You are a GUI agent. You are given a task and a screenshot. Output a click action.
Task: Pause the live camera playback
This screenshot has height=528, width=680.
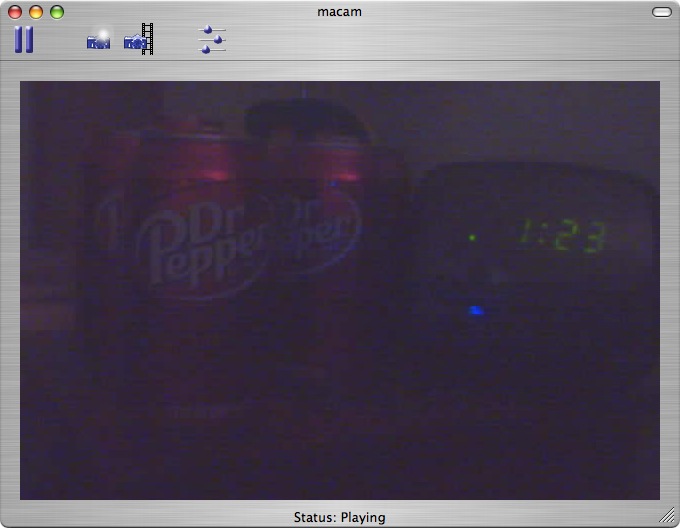pos(24,40)
